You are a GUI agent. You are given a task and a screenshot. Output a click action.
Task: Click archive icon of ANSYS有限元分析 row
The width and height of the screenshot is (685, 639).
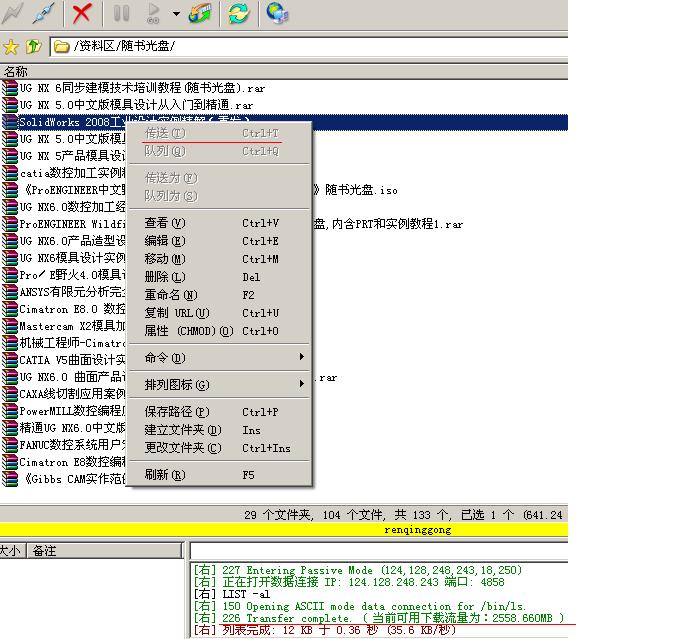point(10,292)
